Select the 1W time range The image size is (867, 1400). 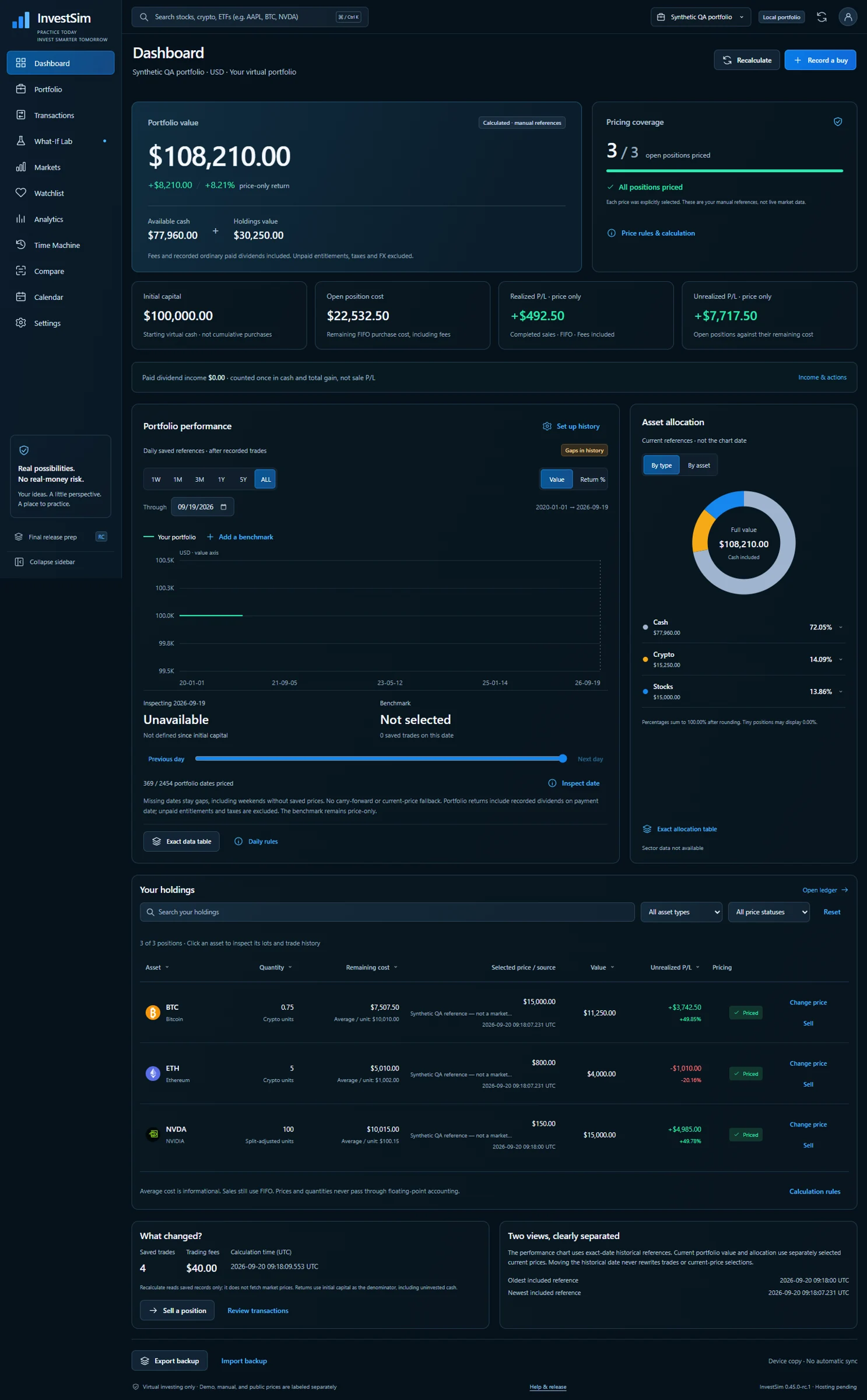click(x=156, y=480)
